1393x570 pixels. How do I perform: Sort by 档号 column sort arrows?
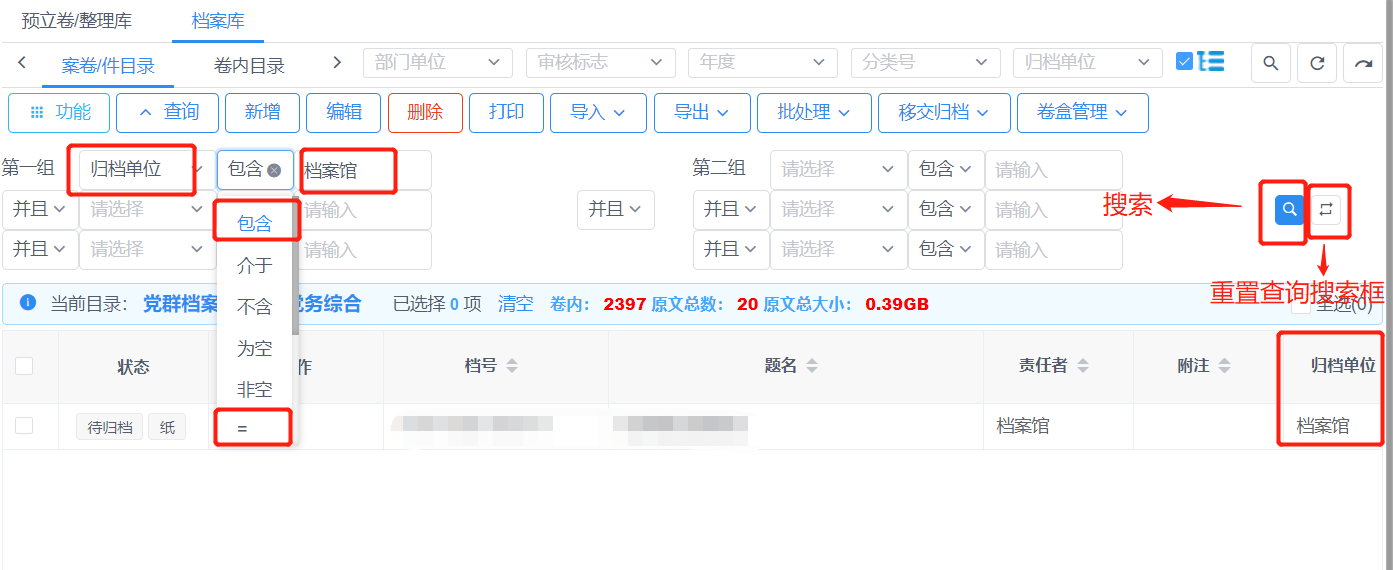click(512, 366)
